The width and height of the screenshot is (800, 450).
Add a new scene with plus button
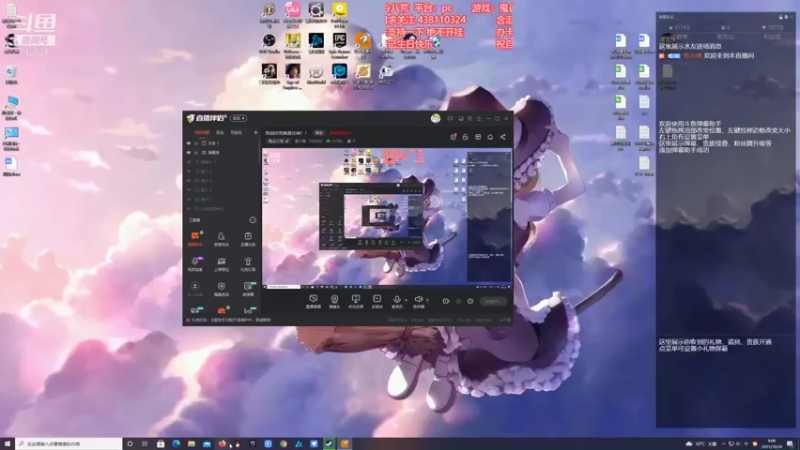tap(256, 133)
